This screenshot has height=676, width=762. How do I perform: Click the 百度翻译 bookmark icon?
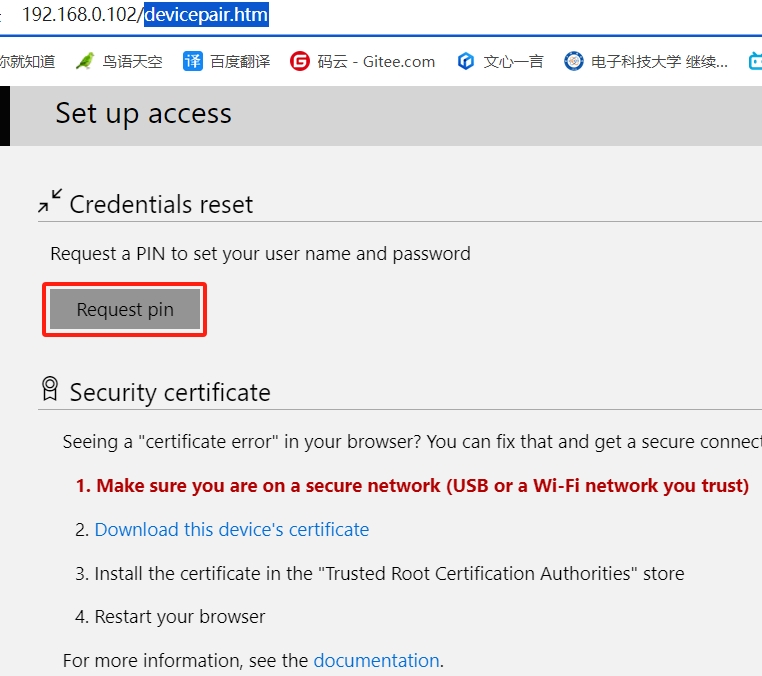193,61
